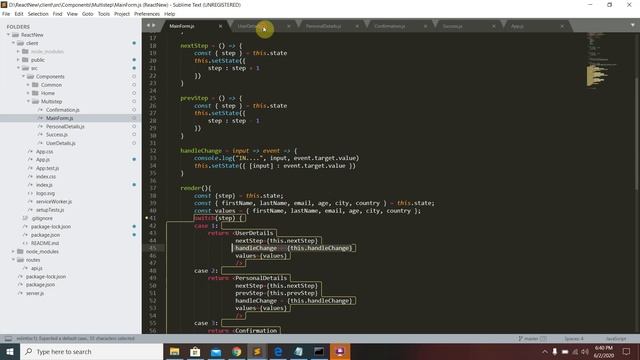Click the git branch master indicator
Screen dimensions: 640x360
[532, 338]
